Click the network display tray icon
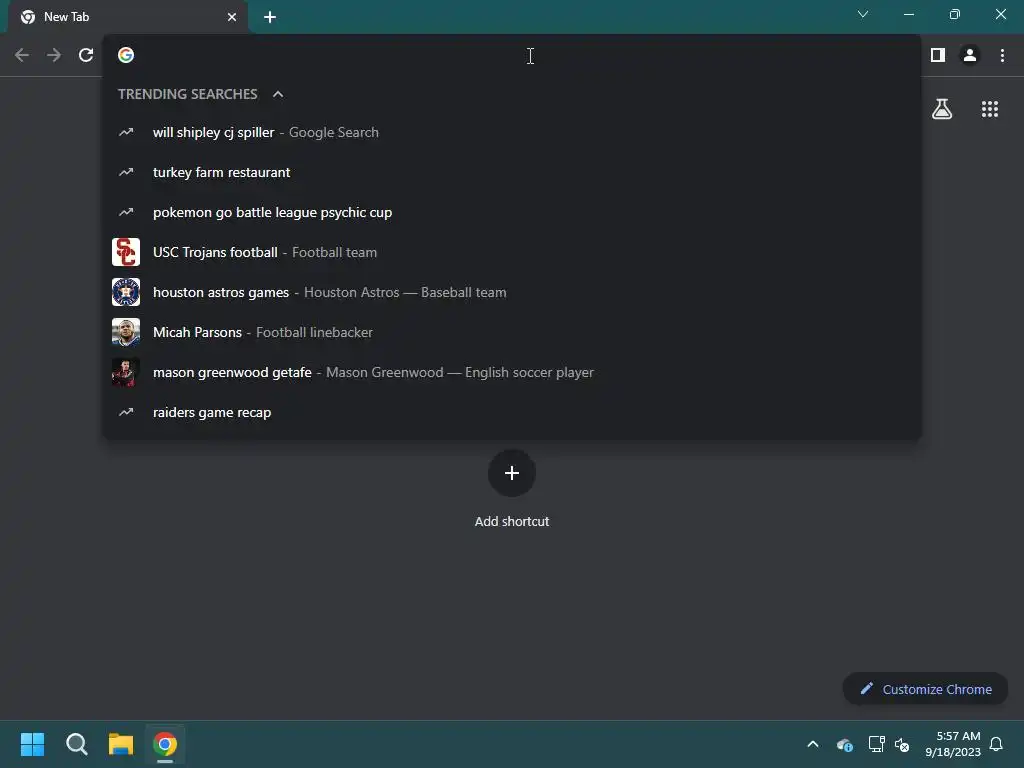The height and width of the screenshot is (768, 1024). pos(876,744)
